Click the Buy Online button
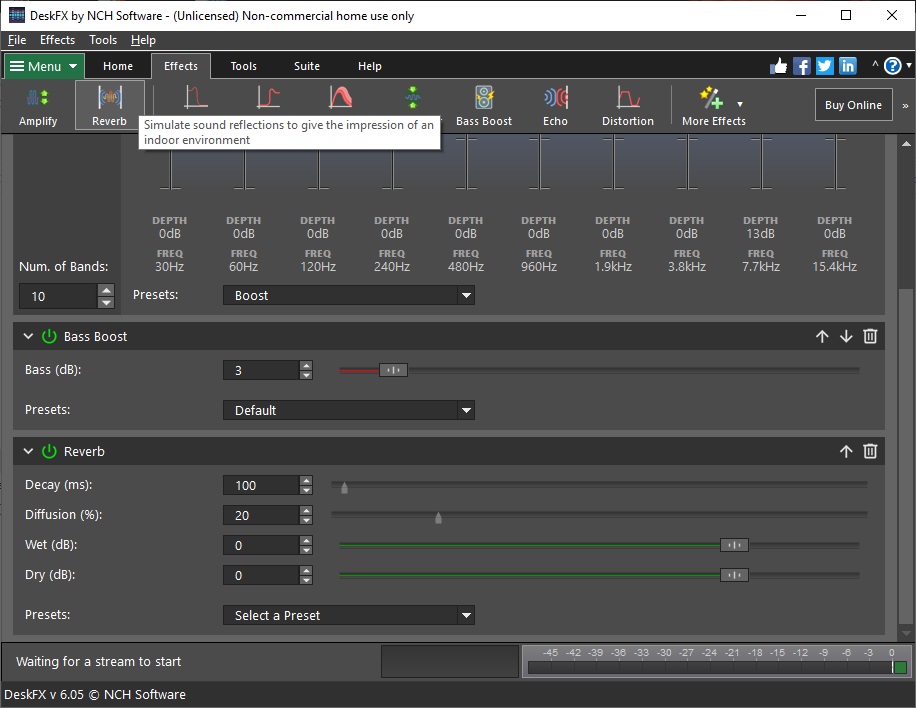 coord(853,104)
